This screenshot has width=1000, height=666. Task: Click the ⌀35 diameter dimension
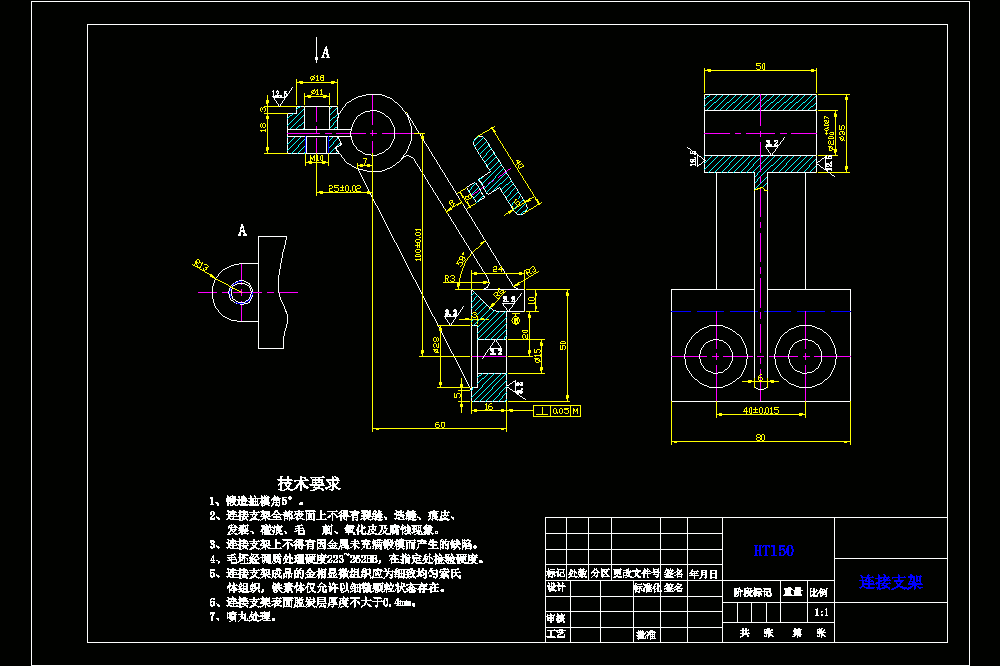(x=842, y=133)
